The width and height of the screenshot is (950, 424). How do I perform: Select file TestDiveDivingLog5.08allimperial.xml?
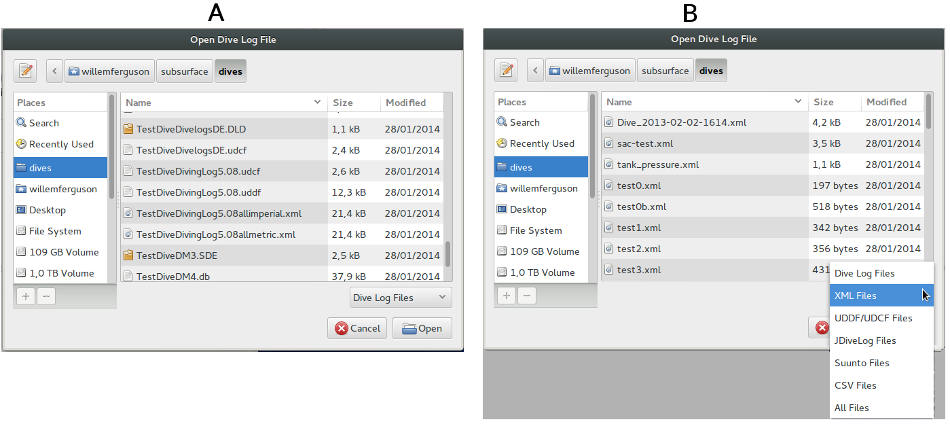[282, 213]
